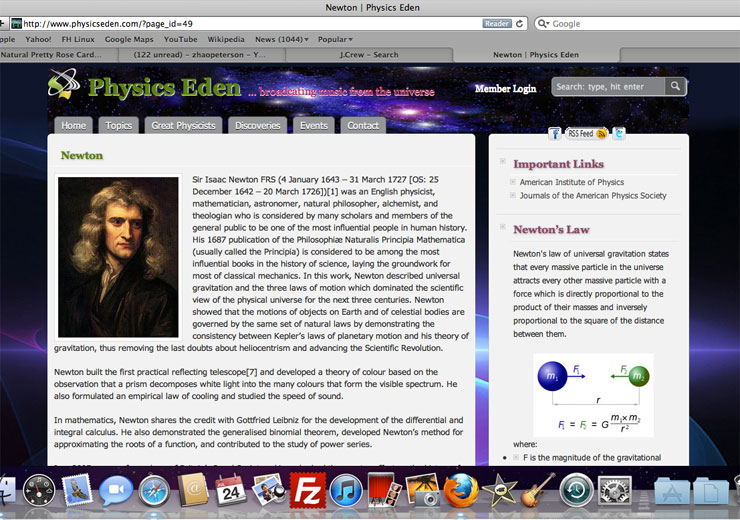Open the Topics navigation tab
The height and width of the screenshot is (520, 740).
tap(118, 126)
